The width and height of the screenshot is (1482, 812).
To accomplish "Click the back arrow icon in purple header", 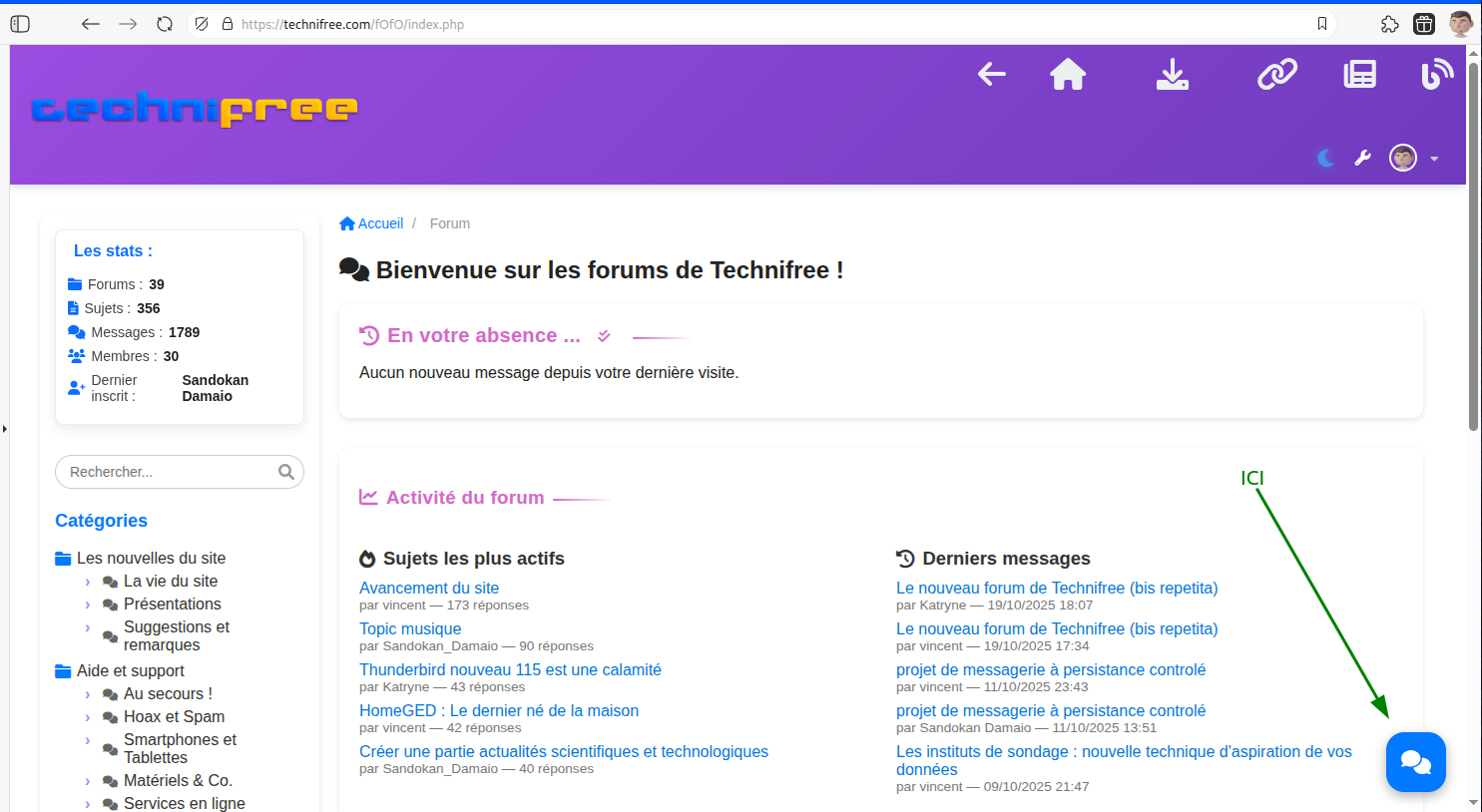I will (991, 75).
